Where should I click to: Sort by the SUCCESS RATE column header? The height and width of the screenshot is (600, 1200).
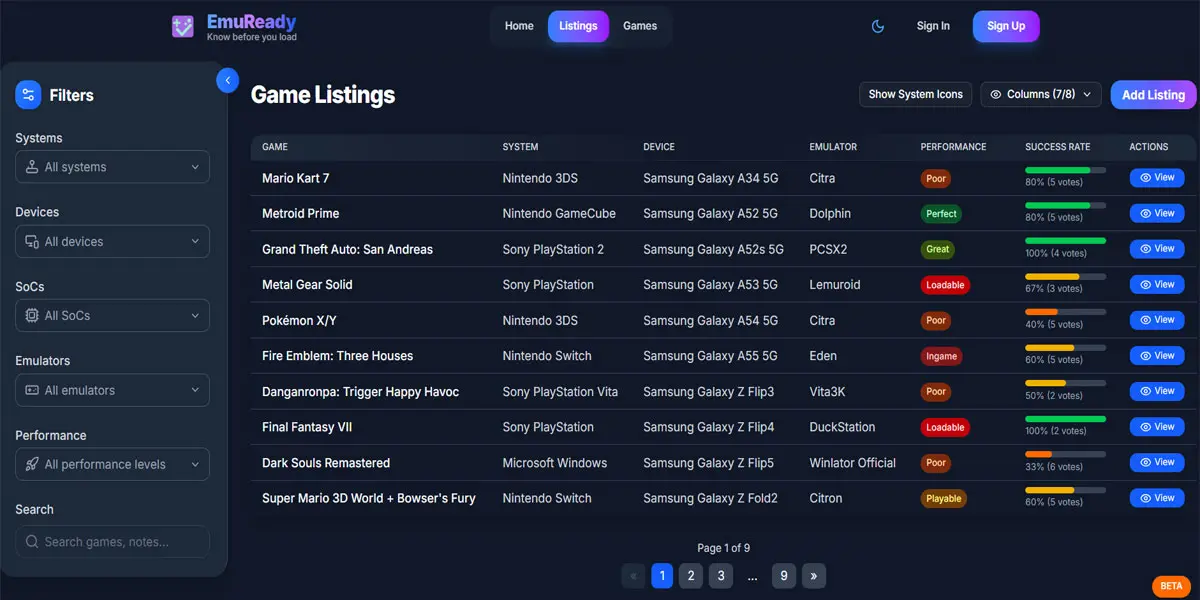(1057, 147)
